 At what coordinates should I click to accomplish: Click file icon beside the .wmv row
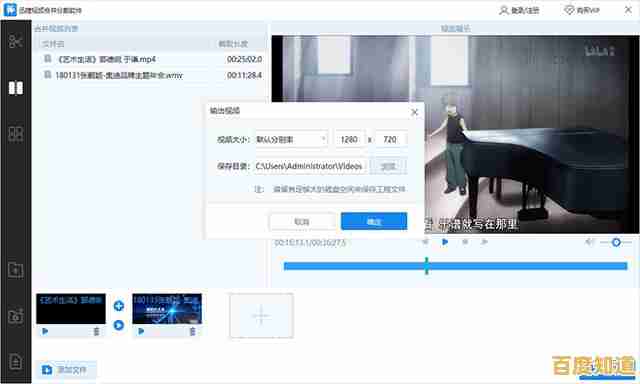click(47, 75)
